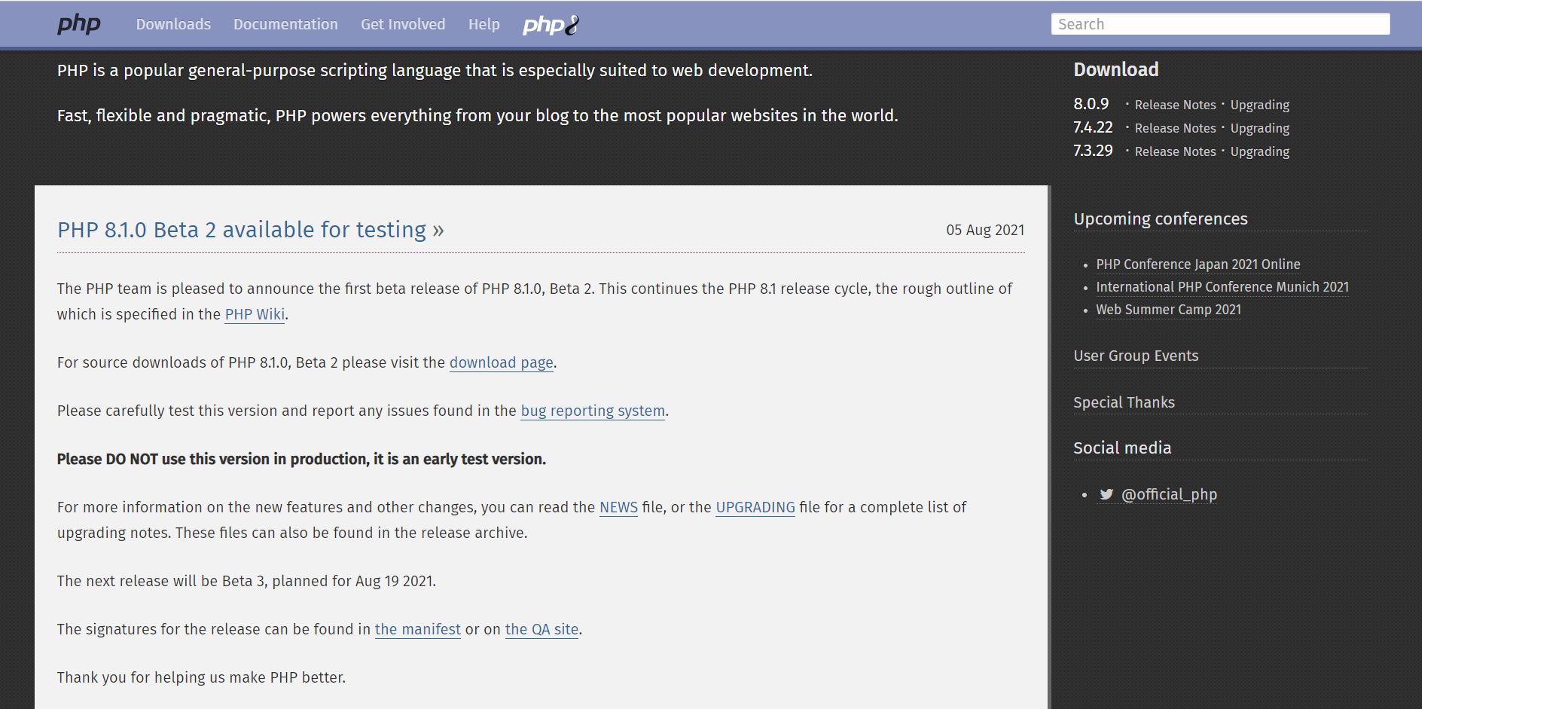Open the bug reporting system link
The width and height of the screenshot is (1568, 709).
(x=593, y=411)
